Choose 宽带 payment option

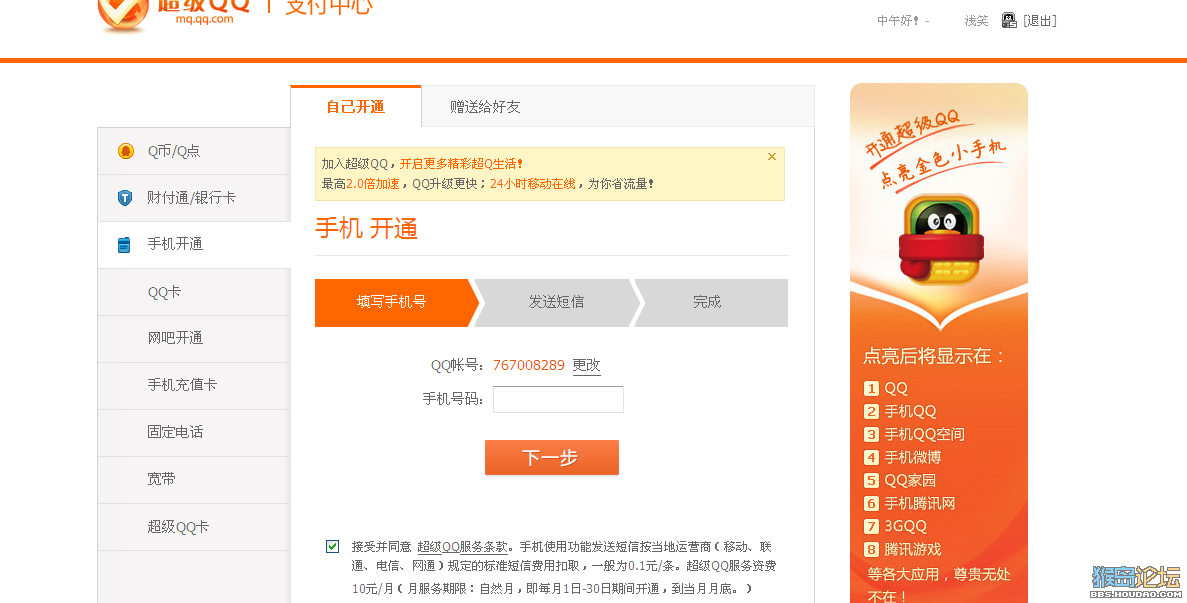(x=194, y=479)
